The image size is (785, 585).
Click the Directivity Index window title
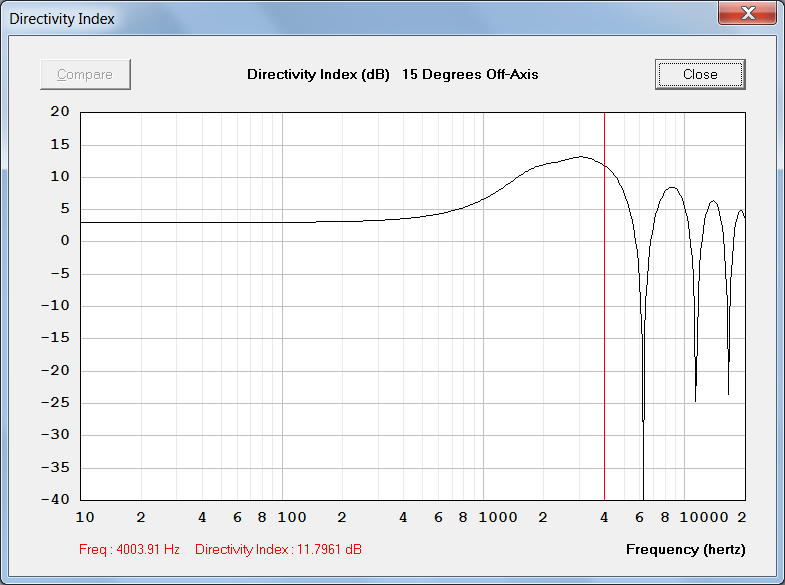pos(62,19)
